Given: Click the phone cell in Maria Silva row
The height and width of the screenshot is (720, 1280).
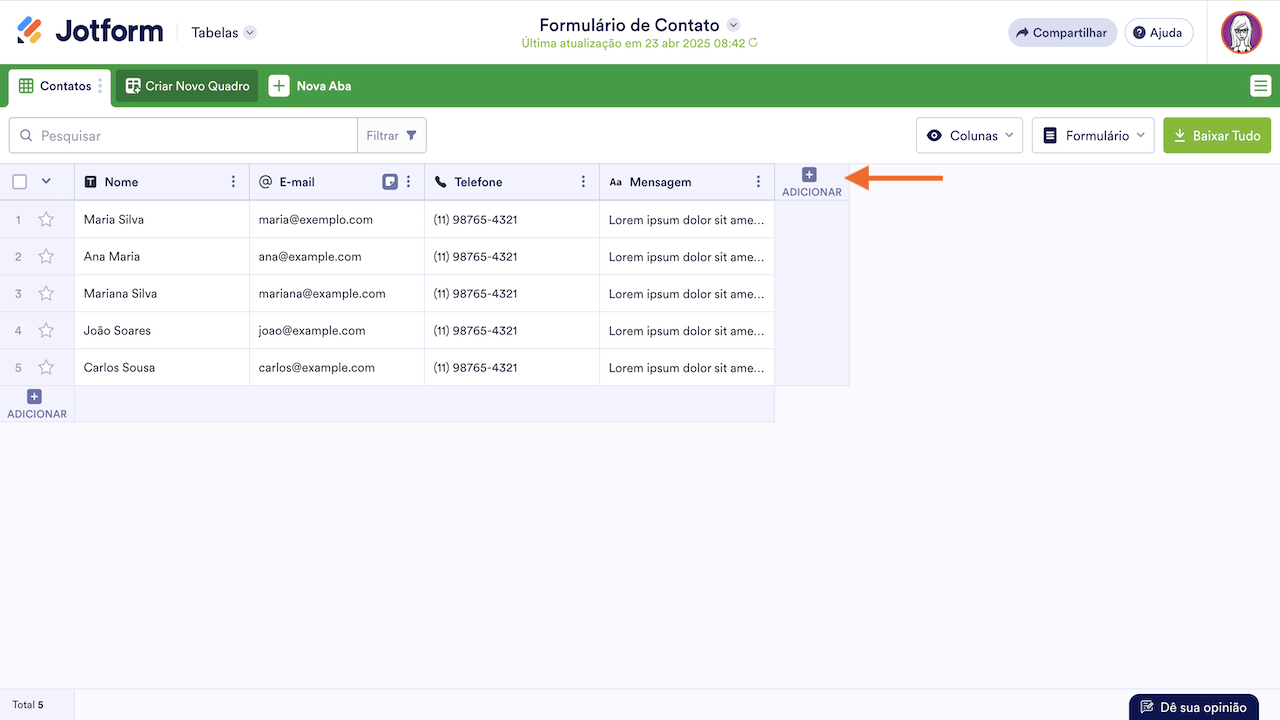Looking at the screenshot, I should [x=512, y=219].
